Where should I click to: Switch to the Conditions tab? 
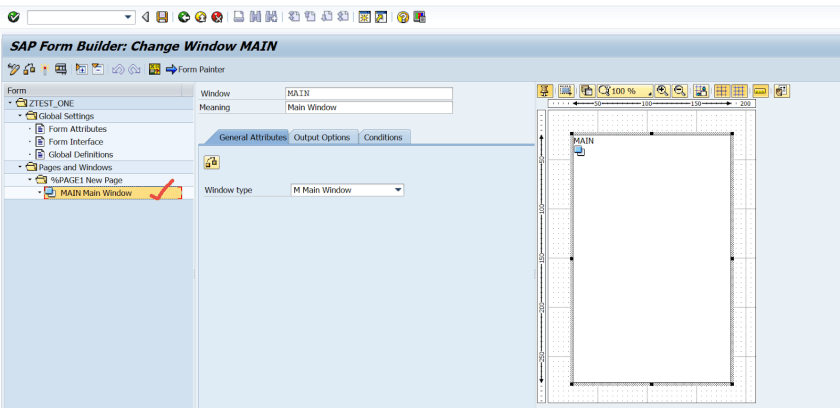pyautogui.click(x=382, y=137)
